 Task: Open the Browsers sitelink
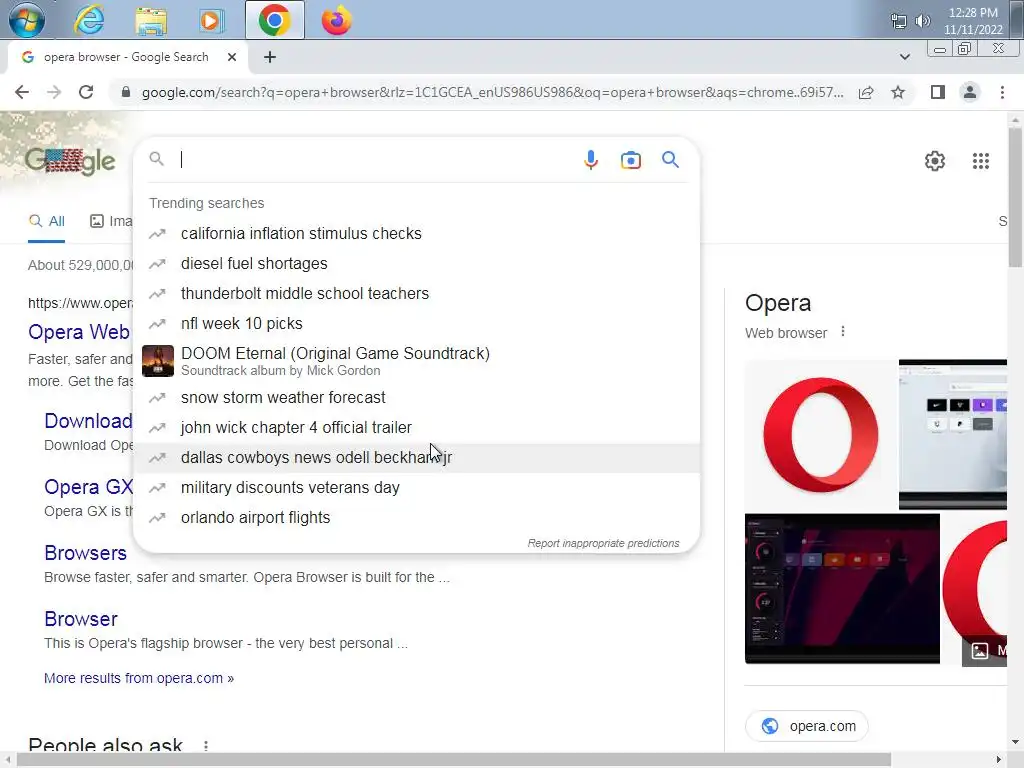[x=86, y=553]
